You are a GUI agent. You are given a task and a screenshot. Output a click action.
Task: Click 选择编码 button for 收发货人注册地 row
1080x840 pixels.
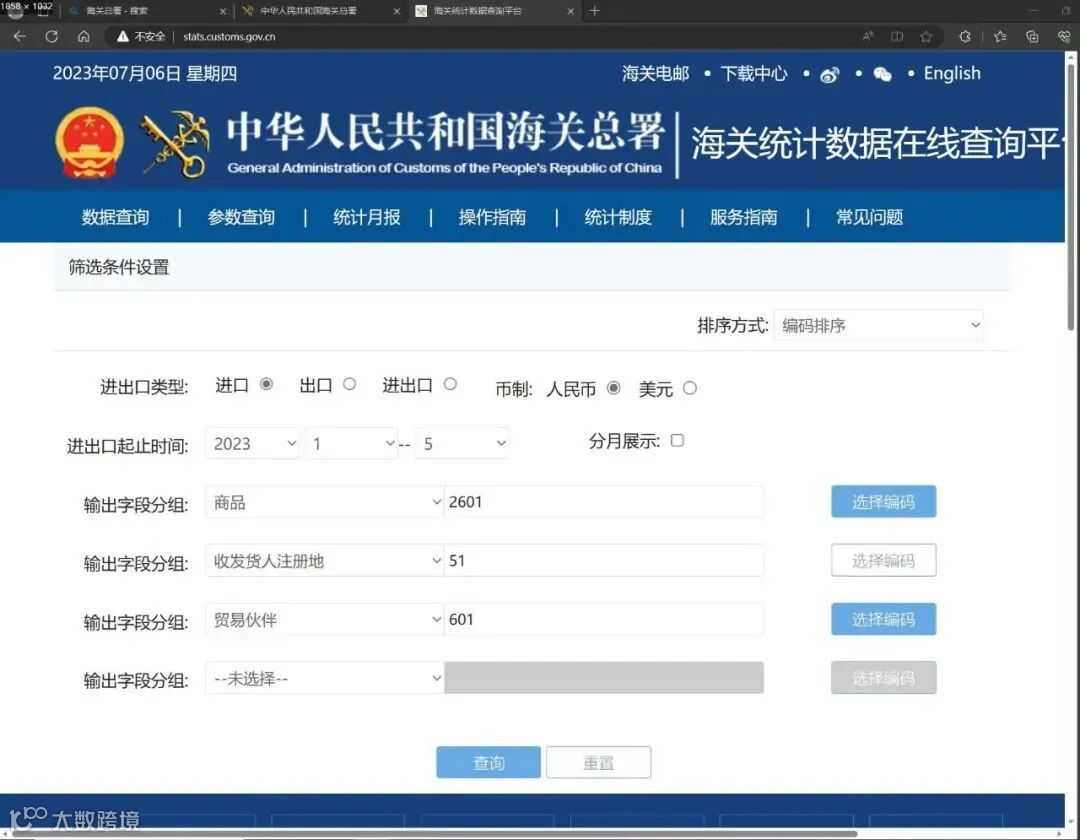click(x=884, y=560)
